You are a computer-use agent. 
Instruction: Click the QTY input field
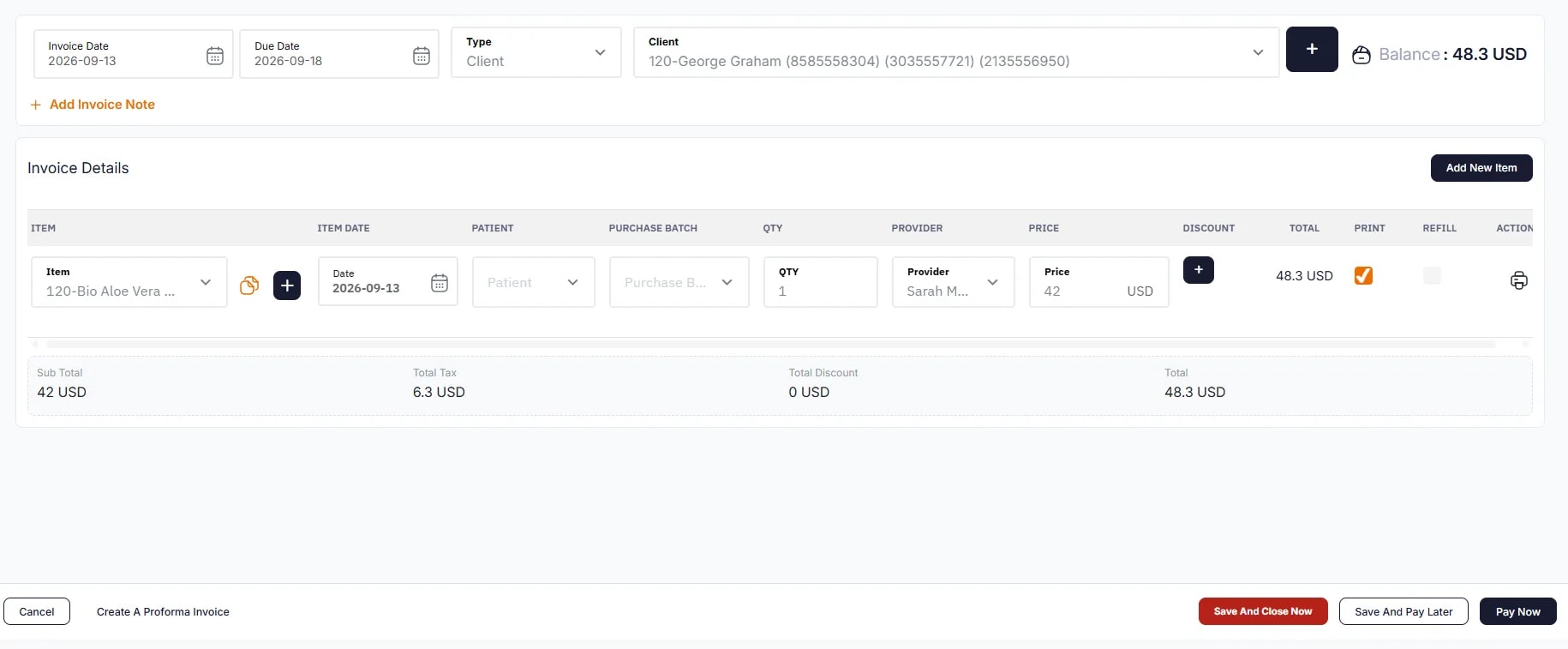point(821,282)
